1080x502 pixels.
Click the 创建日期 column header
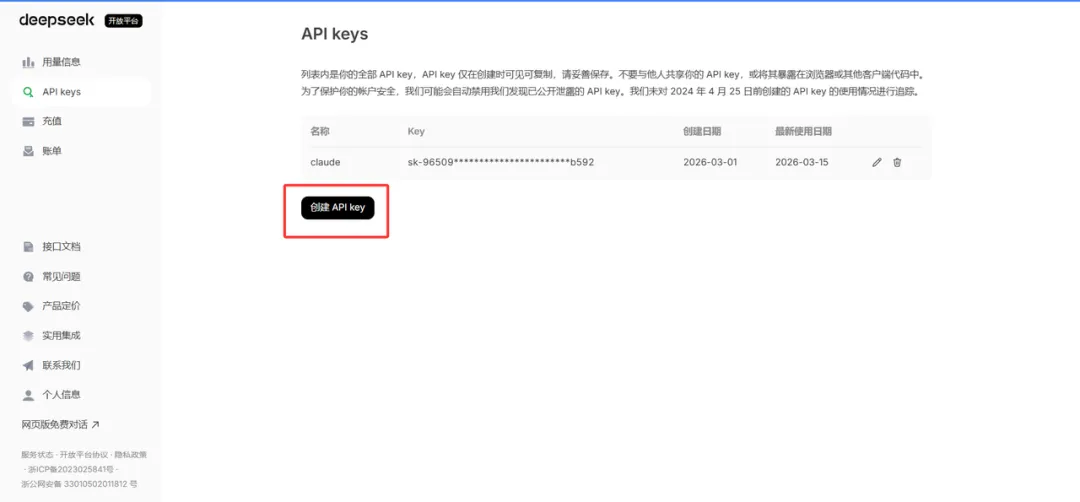coord(703,131)
